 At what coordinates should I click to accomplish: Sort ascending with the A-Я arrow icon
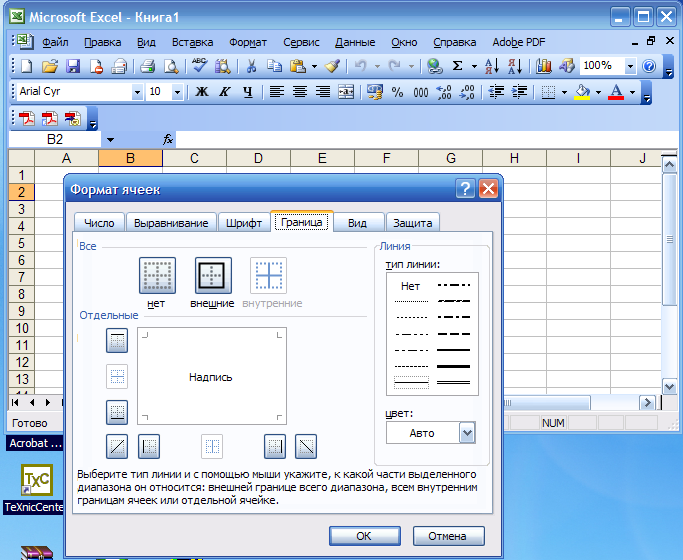click(x=492, y=66)
